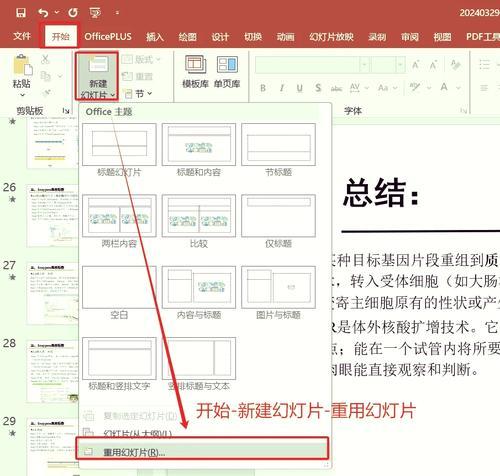
Task: Select the 仅标题 layout thumbnail
Action: pos(278,216)
